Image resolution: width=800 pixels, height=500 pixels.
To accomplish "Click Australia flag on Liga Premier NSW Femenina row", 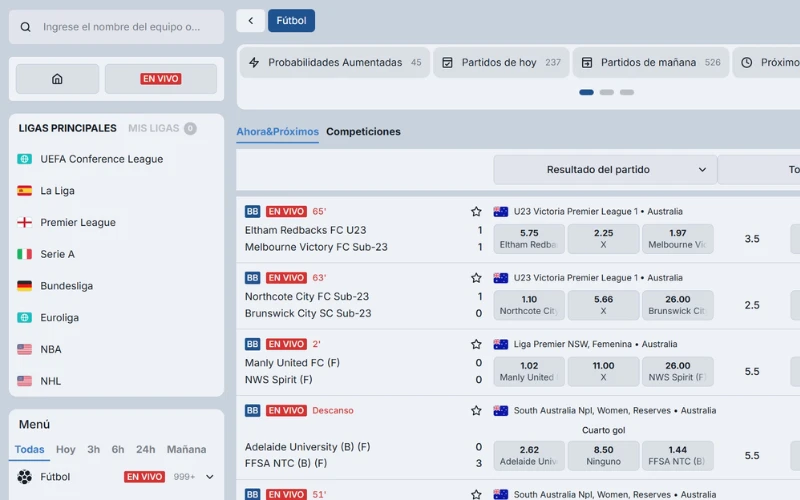I will point(501,344).
